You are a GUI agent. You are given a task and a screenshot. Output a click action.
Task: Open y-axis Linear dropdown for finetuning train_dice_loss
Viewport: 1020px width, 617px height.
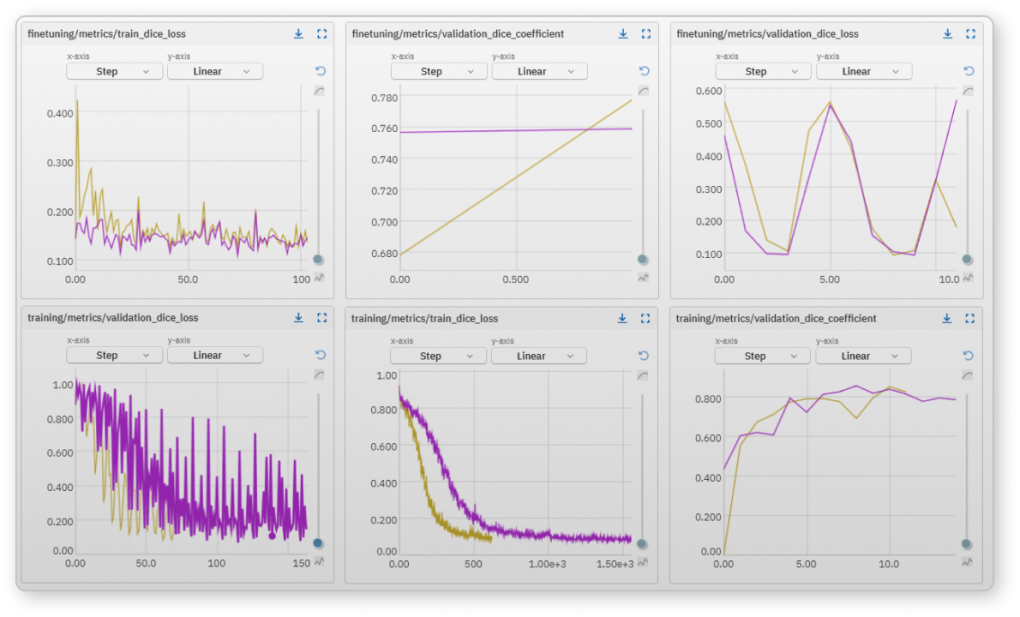215,72
